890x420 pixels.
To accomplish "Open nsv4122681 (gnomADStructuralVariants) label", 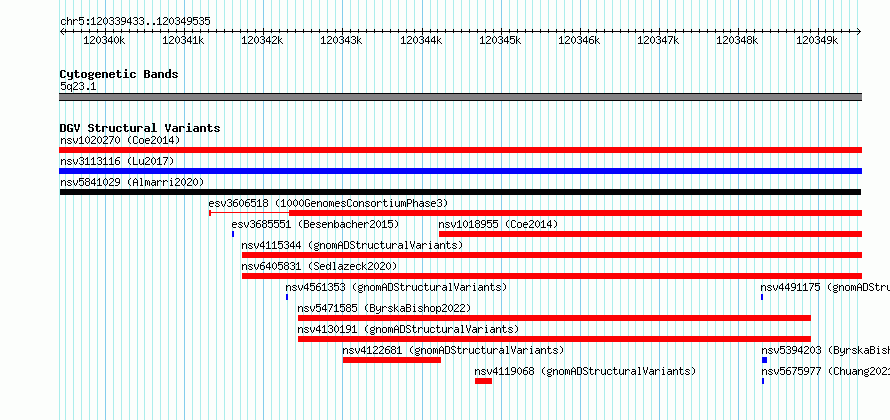I will pos(454,350).
